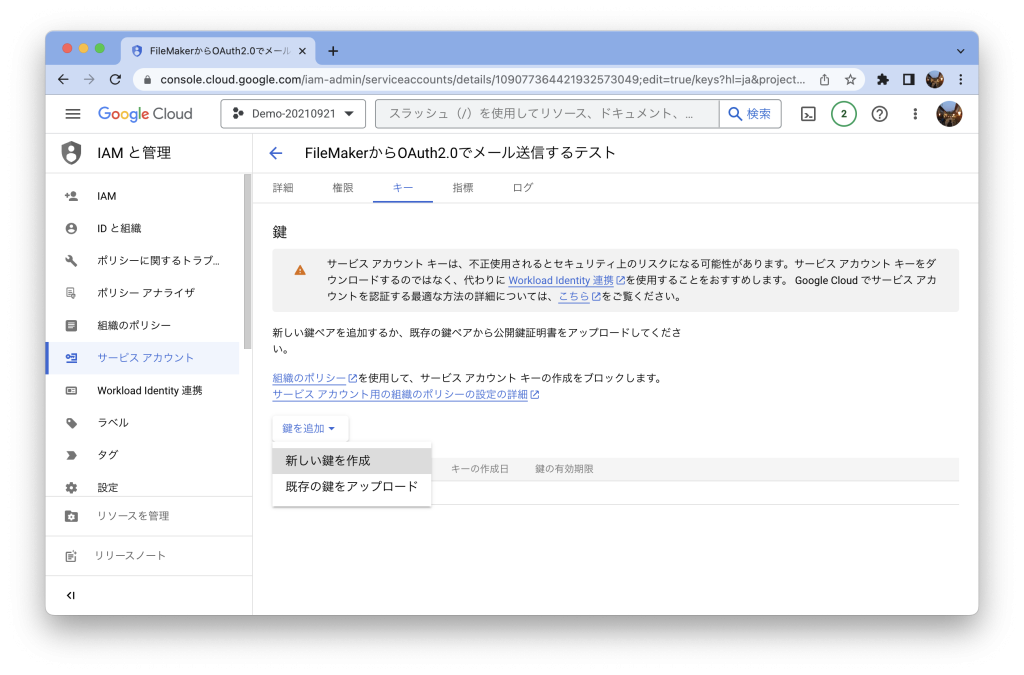Open the Demo-20210921 project selector dropdown

(x=293, y=114)
